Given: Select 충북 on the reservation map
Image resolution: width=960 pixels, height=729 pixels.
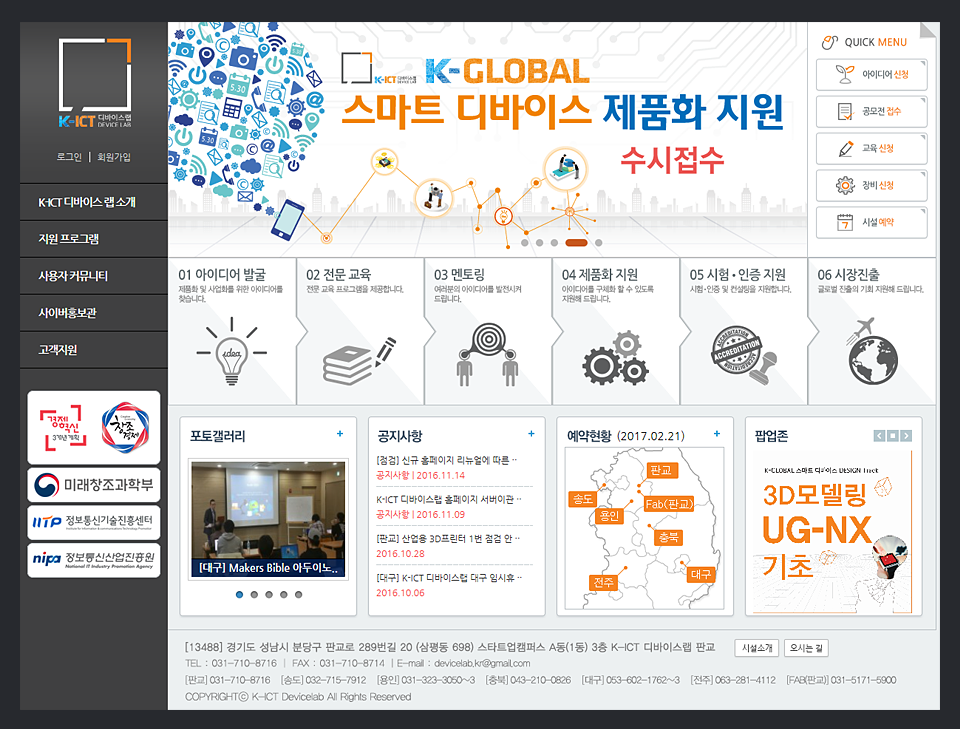Looking at the screenshot, I should [x=669, y=537].
